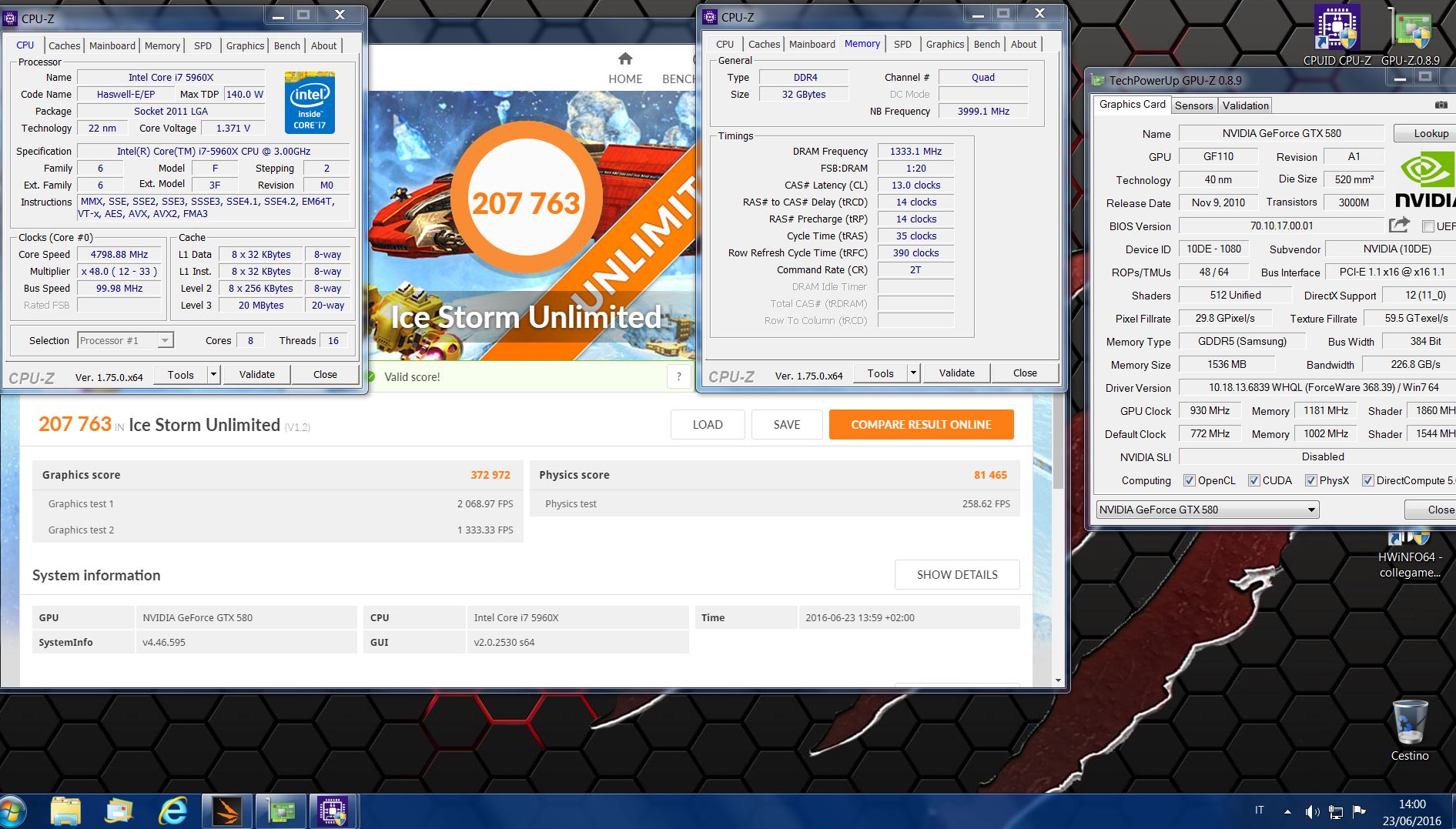This screenshot has height=829, width=1456.
Task: Click the valid score green check icon
Action: click(370, 376)
